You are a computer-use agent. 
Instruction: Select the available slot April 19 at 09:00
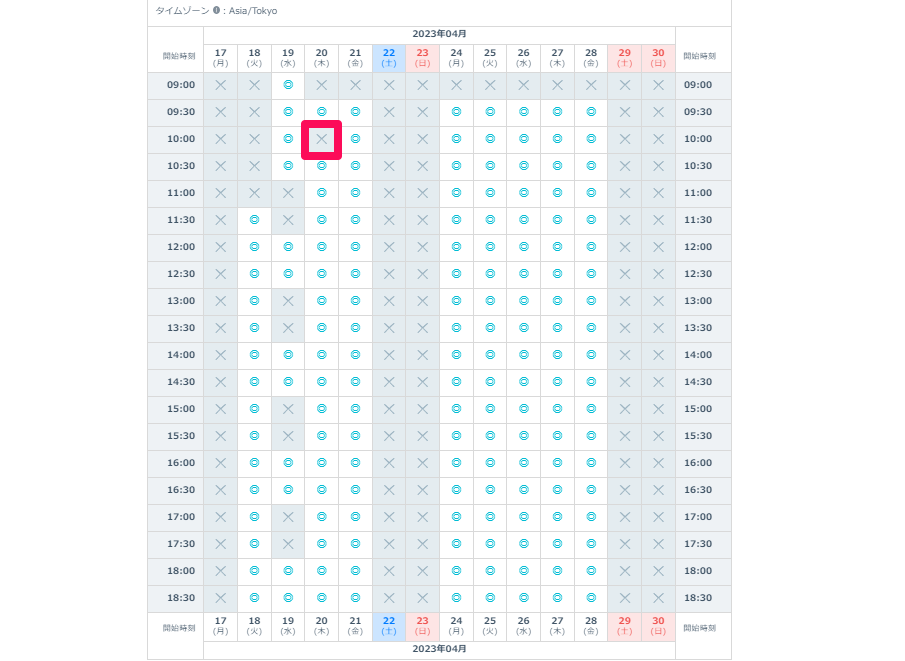click(288, 85)
